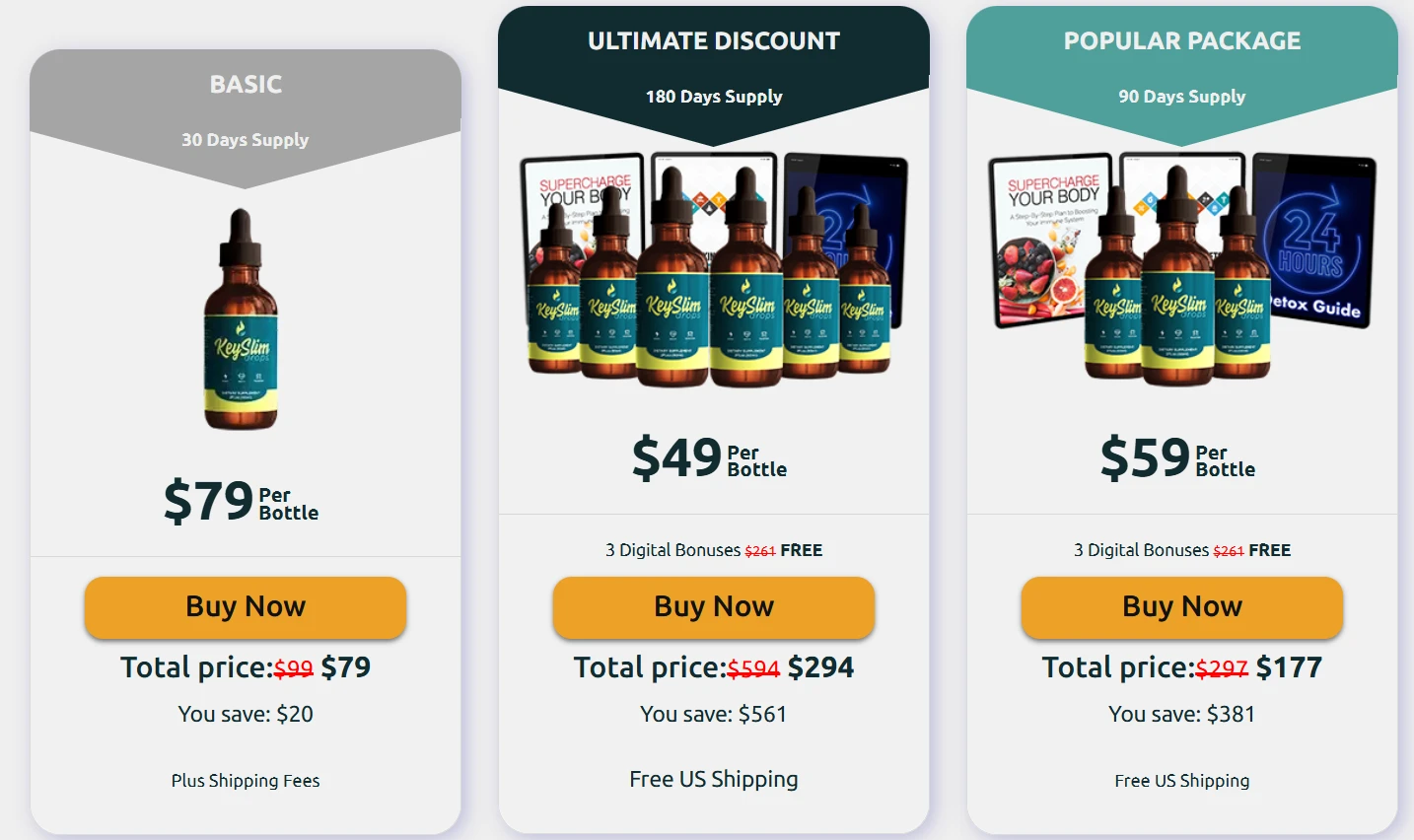
Task: Click the 180 Days Supply label
Action: pyautogui.click(x=714, y=97)
